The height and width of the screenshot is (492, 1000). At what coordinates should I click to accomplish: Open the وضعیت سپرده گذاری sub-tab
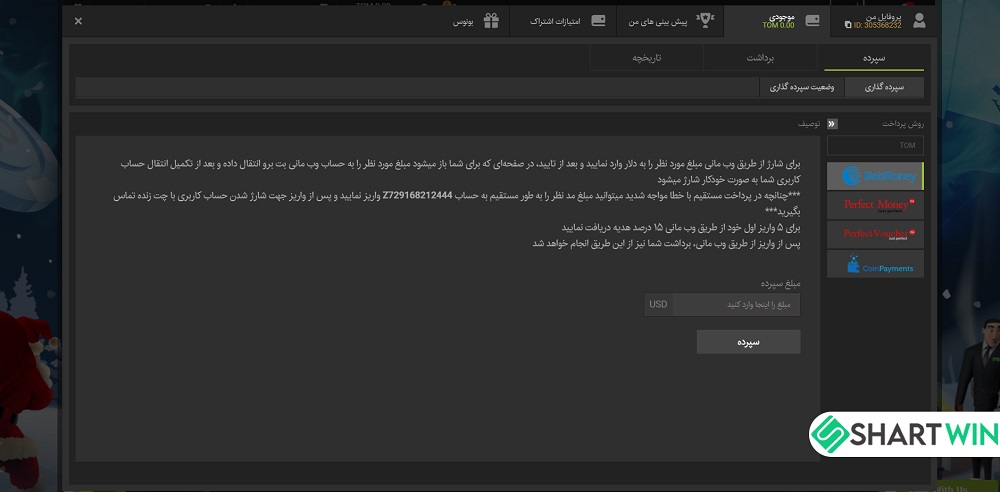[802, 87]
